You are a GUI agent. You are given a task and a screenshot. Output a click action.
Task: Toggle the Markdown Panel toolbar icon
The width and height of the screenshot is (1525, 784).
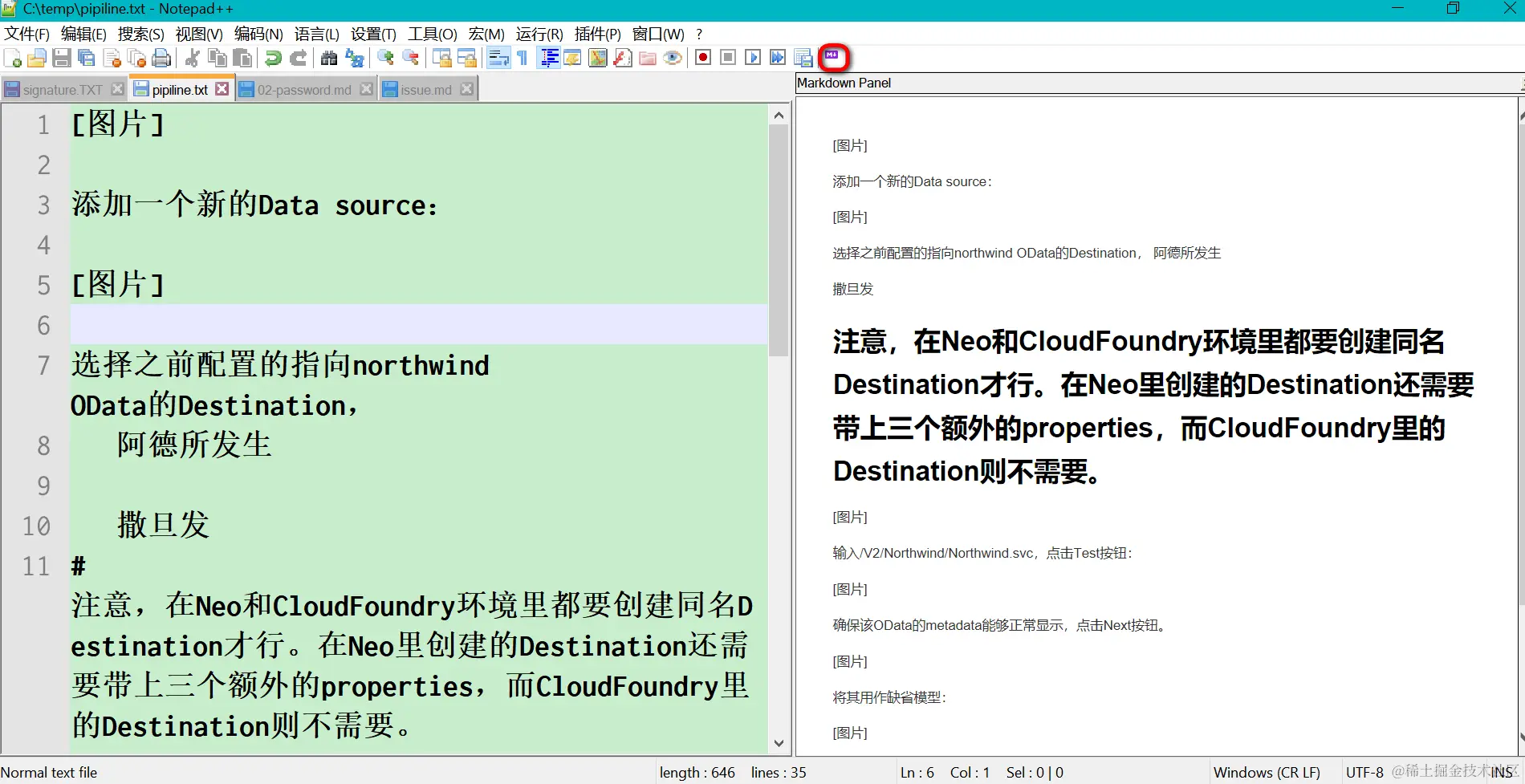click(832, 57)
